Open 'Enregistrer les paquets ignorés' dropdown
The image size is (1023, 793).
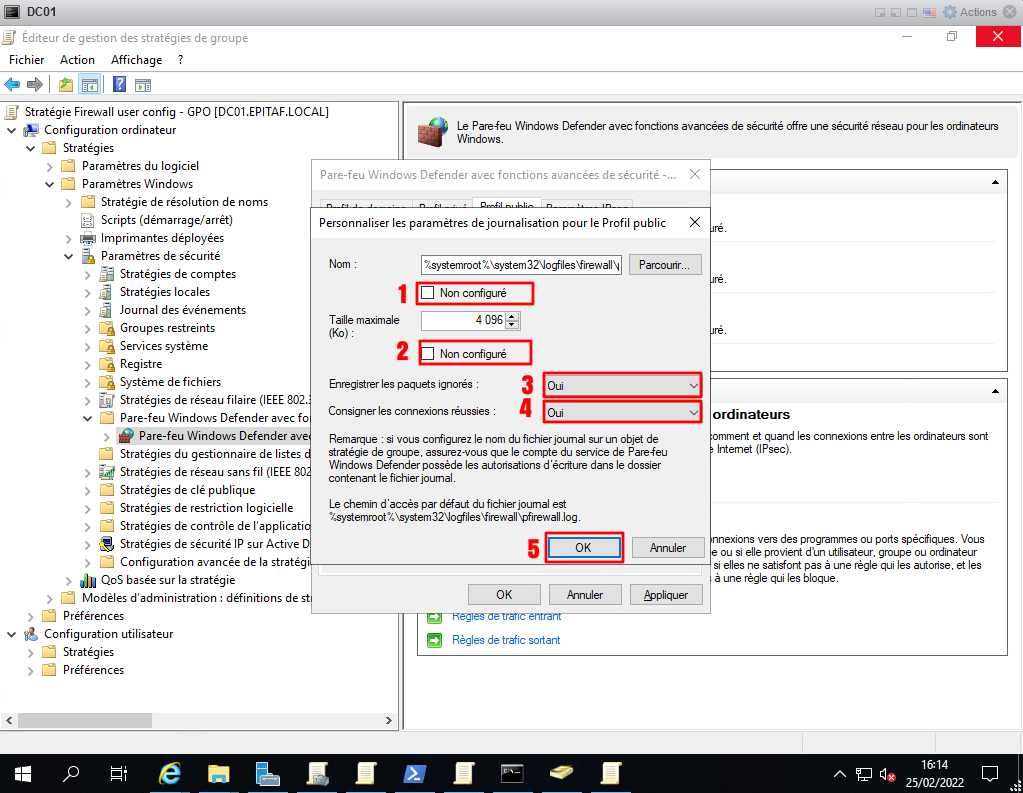pos(622,385)
